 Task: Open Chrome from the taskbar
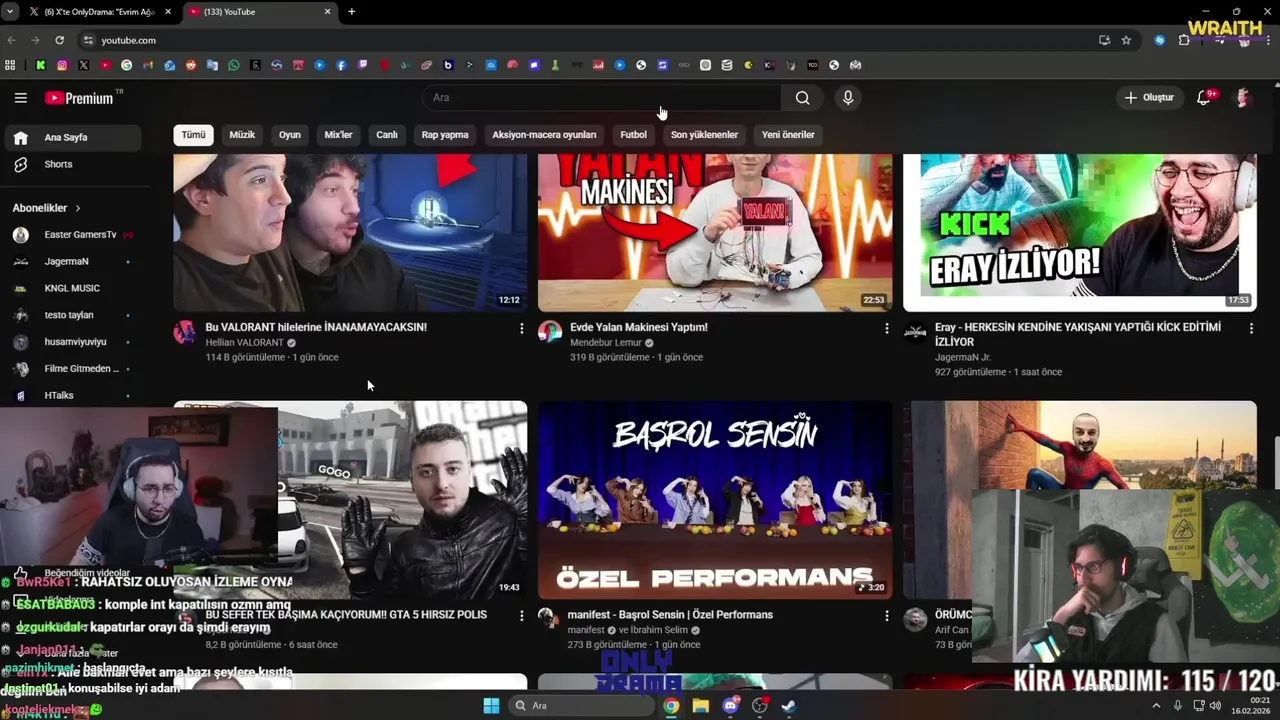[x=671, y=706]
